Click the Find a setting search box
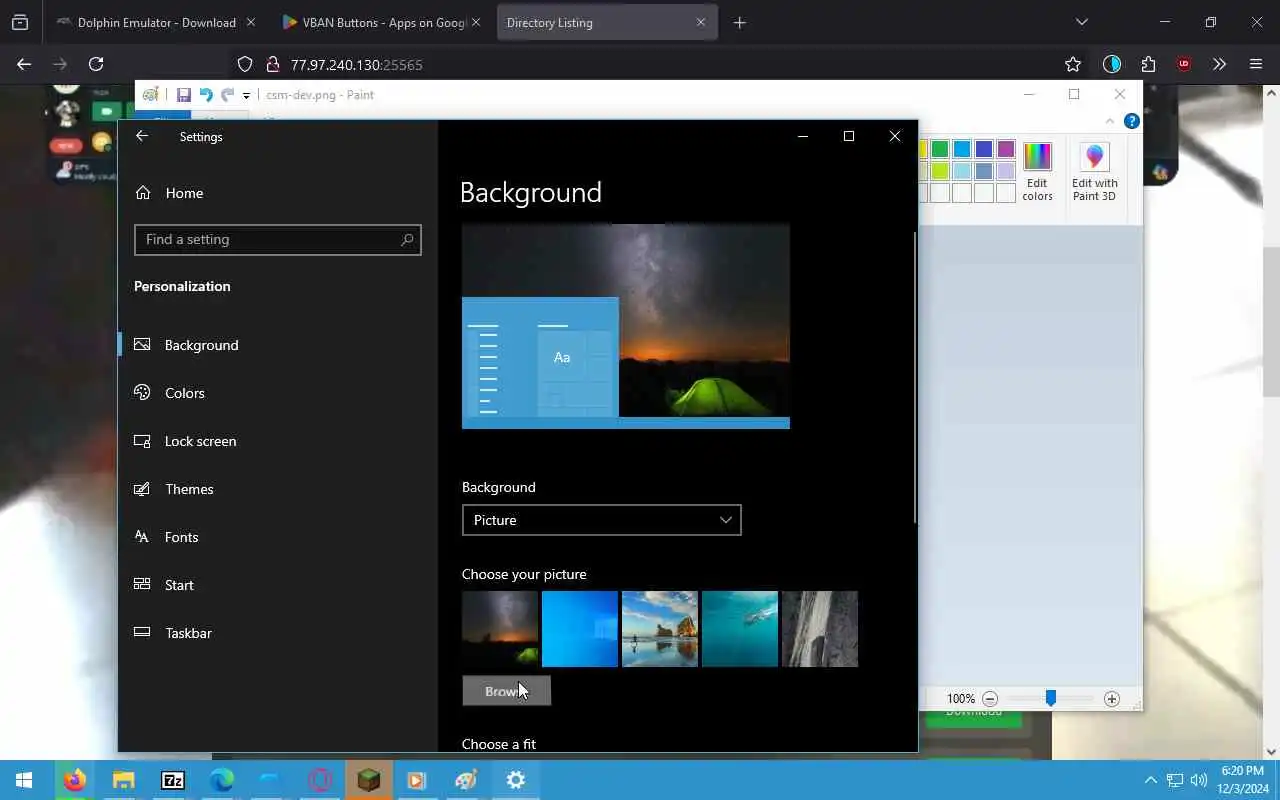The height and width of the screenshot is (800, 1280). pos(278,240)
